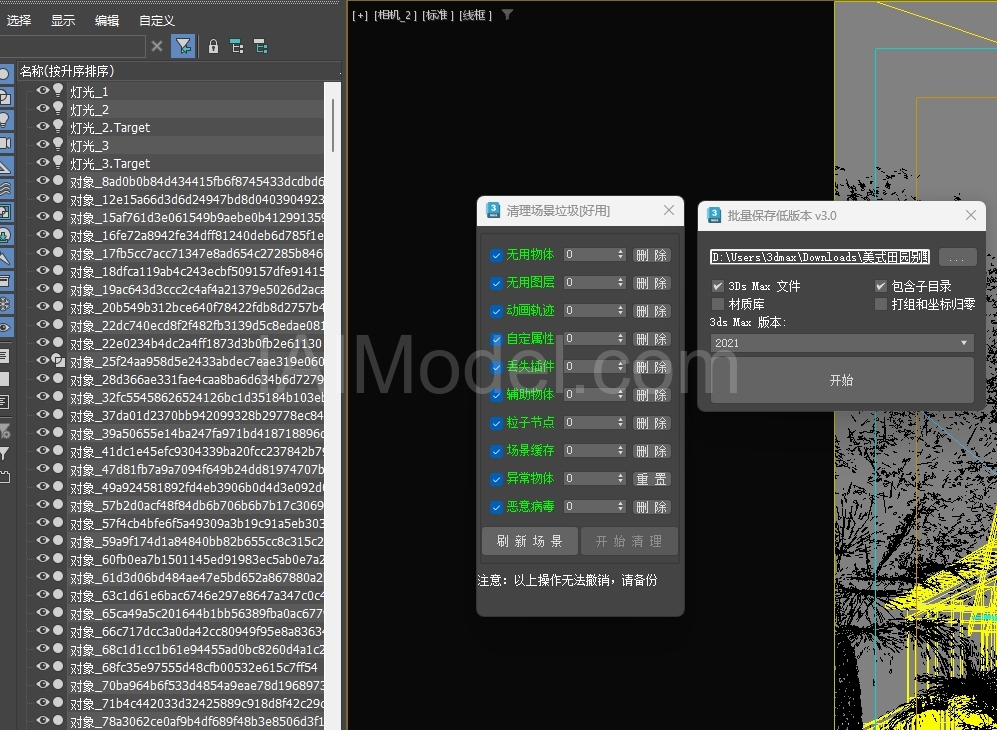Click 删除 next to 自定属性
The image size is (997, 730).
(x=652, y=340)
